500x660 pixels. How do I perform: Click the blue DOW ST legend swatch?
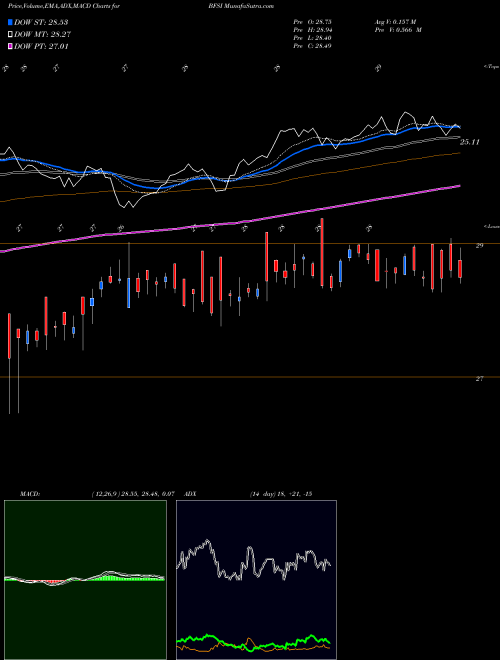pos(10,22)
